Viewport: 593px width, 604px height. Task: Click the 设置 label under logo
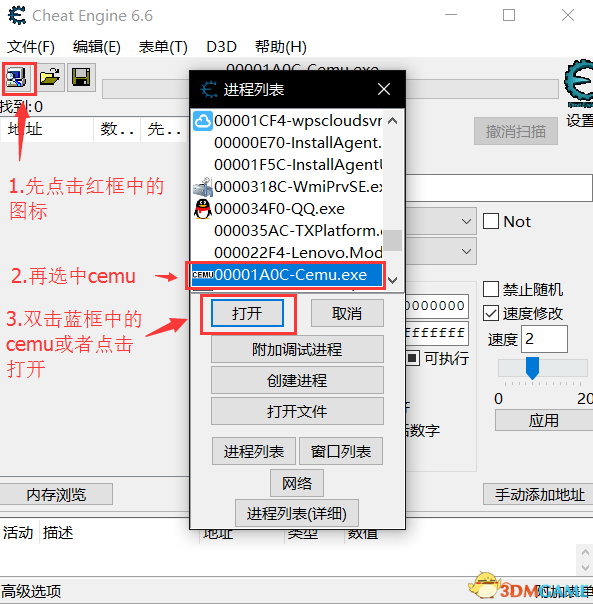[x=580, y=121]
